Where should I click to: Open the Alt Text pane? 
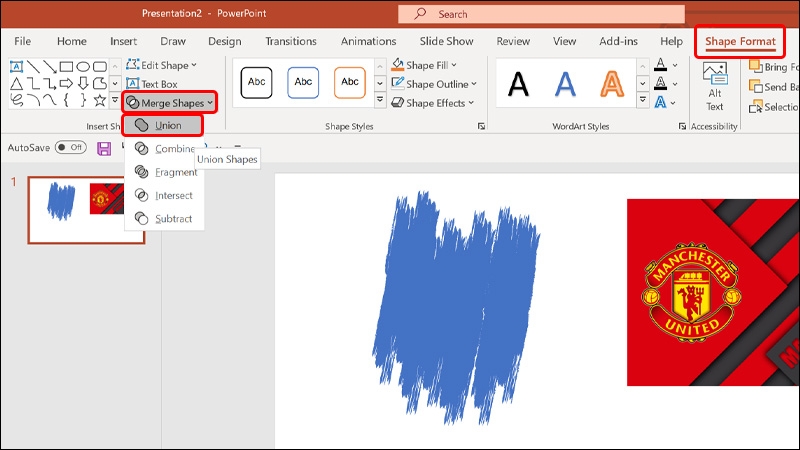(715, 87)
